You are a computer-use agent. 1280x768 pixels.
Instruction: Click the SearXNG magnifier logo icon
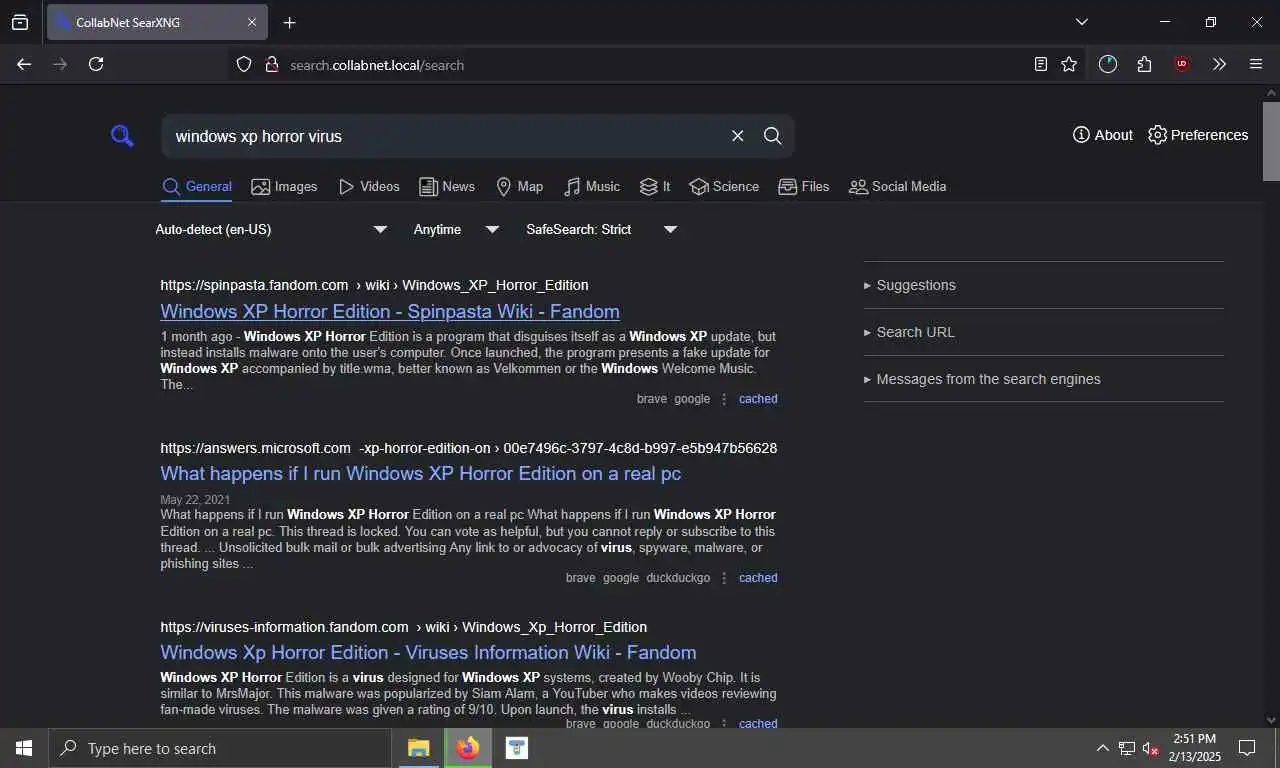pos(122,136)
